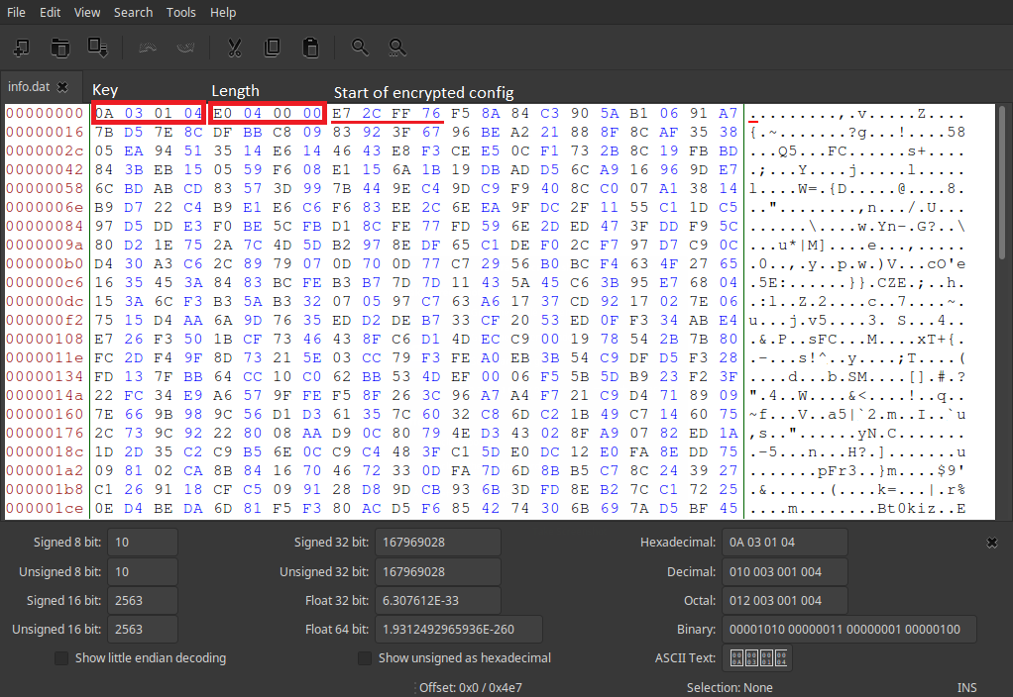Enable Show little endian decoding
This screenshot has width=1013, height=697.
point(62,658)
